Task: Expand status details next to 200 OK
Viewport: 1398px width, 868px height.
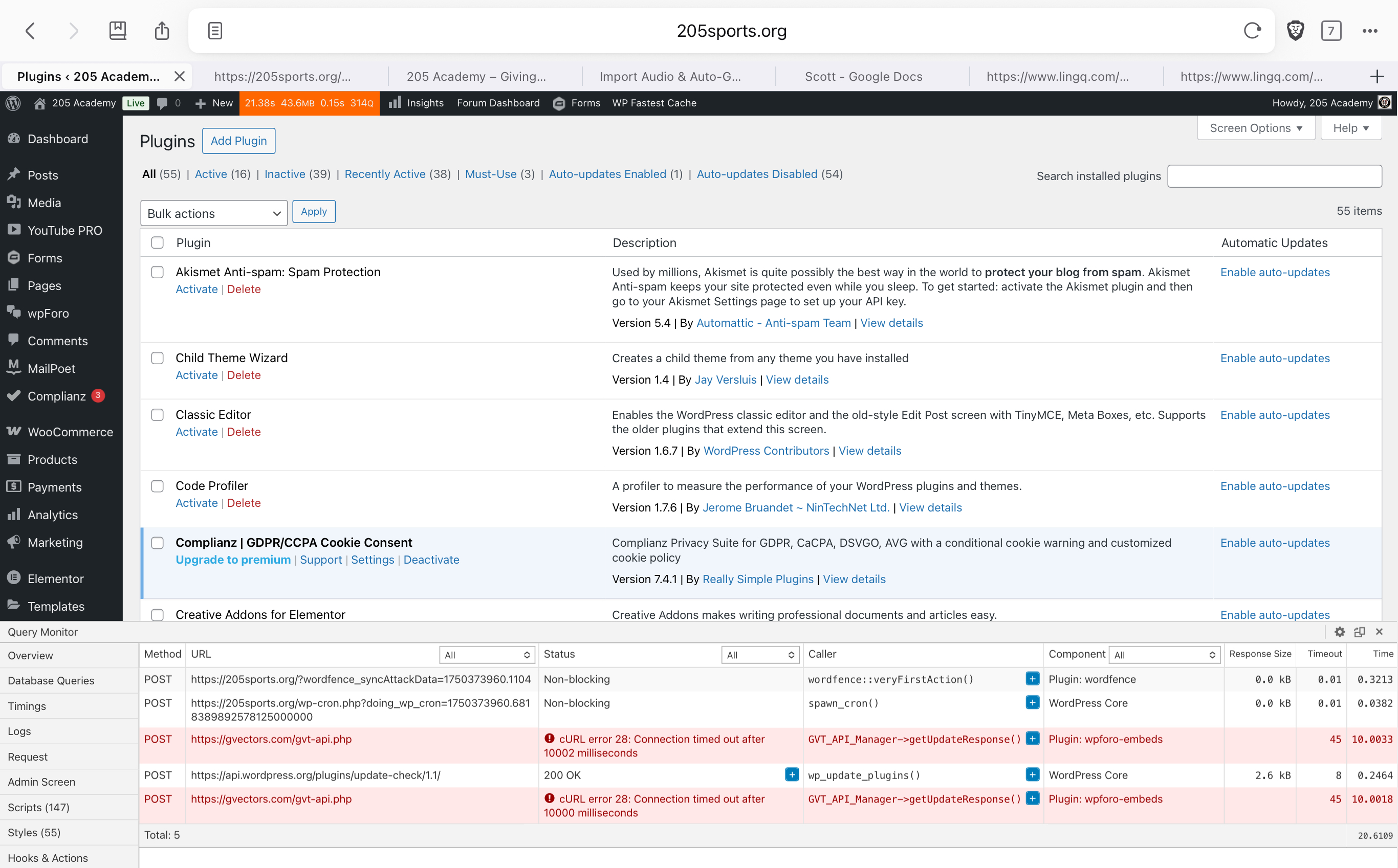Action: point(792,774)
